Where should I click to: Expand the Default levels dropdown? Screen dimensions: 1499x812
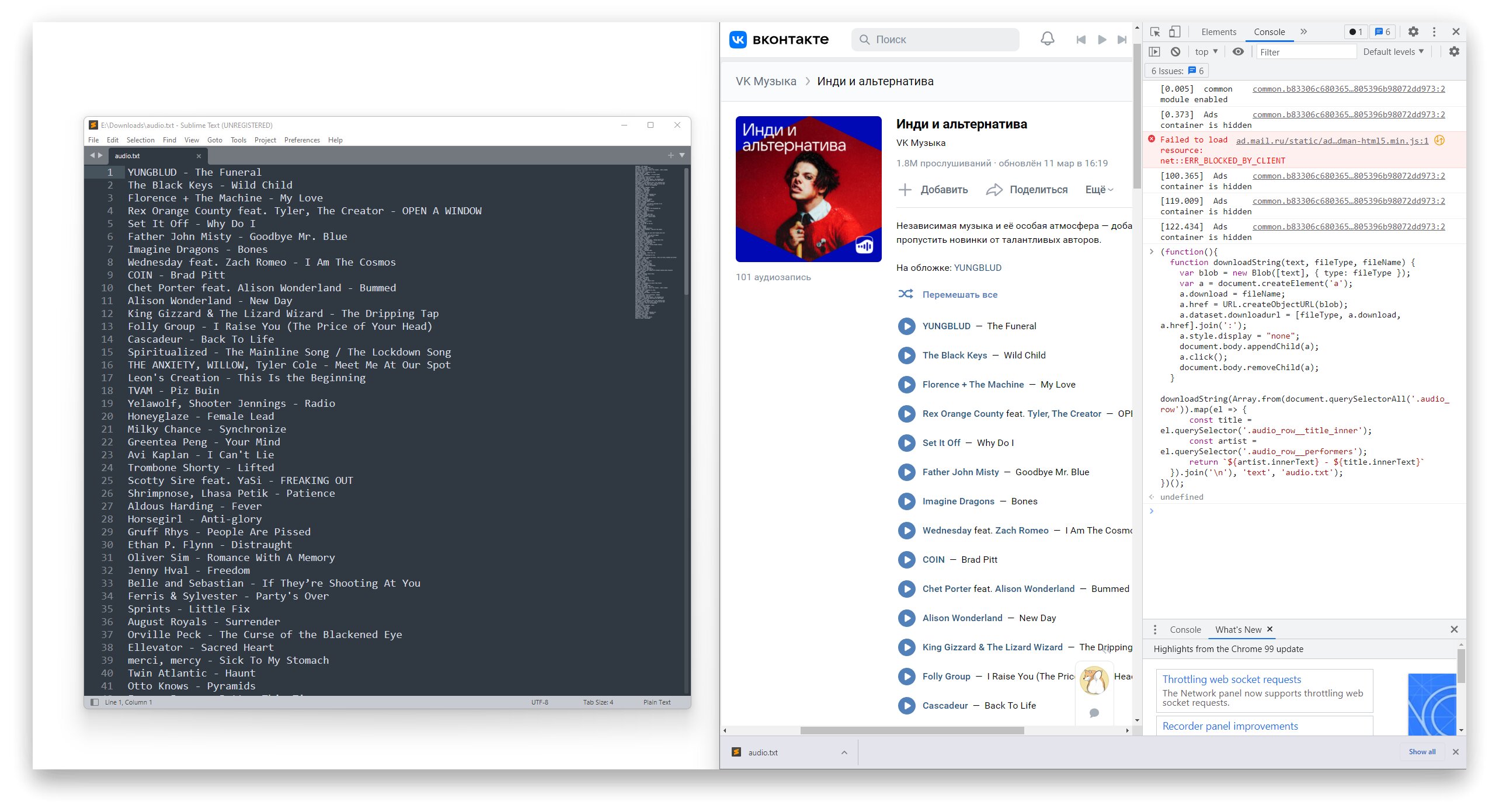(x=1393, y=51)
